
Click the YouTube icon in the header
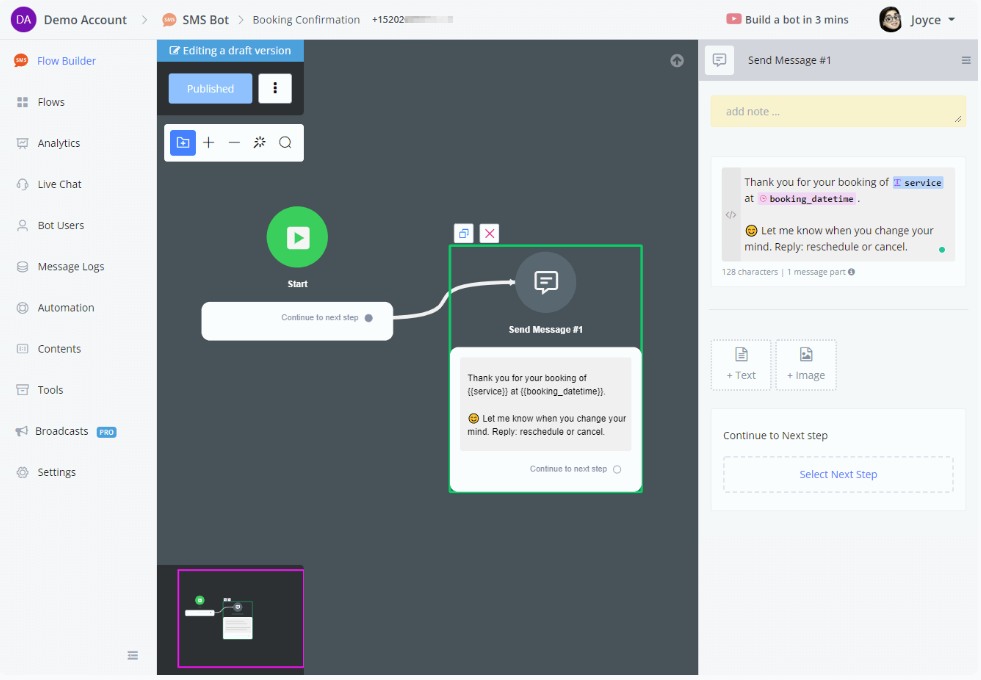pos(734,19)
